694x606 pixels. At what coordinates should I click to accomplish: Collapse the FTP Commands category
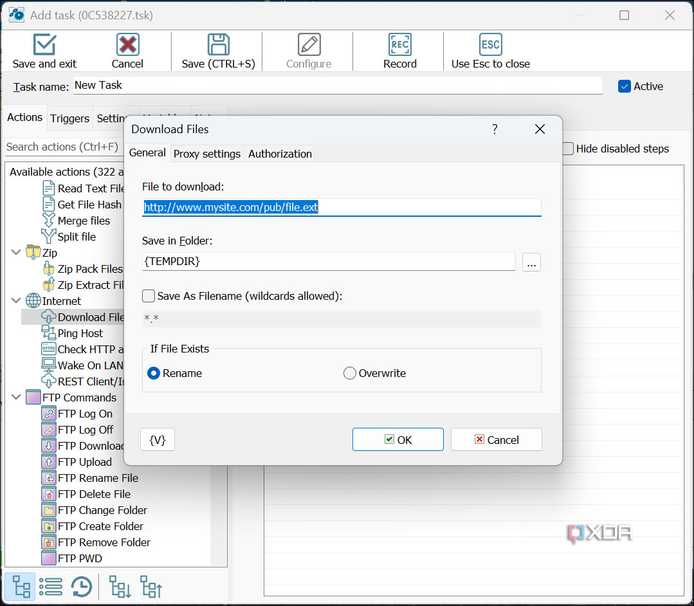(x=16, y=397)
